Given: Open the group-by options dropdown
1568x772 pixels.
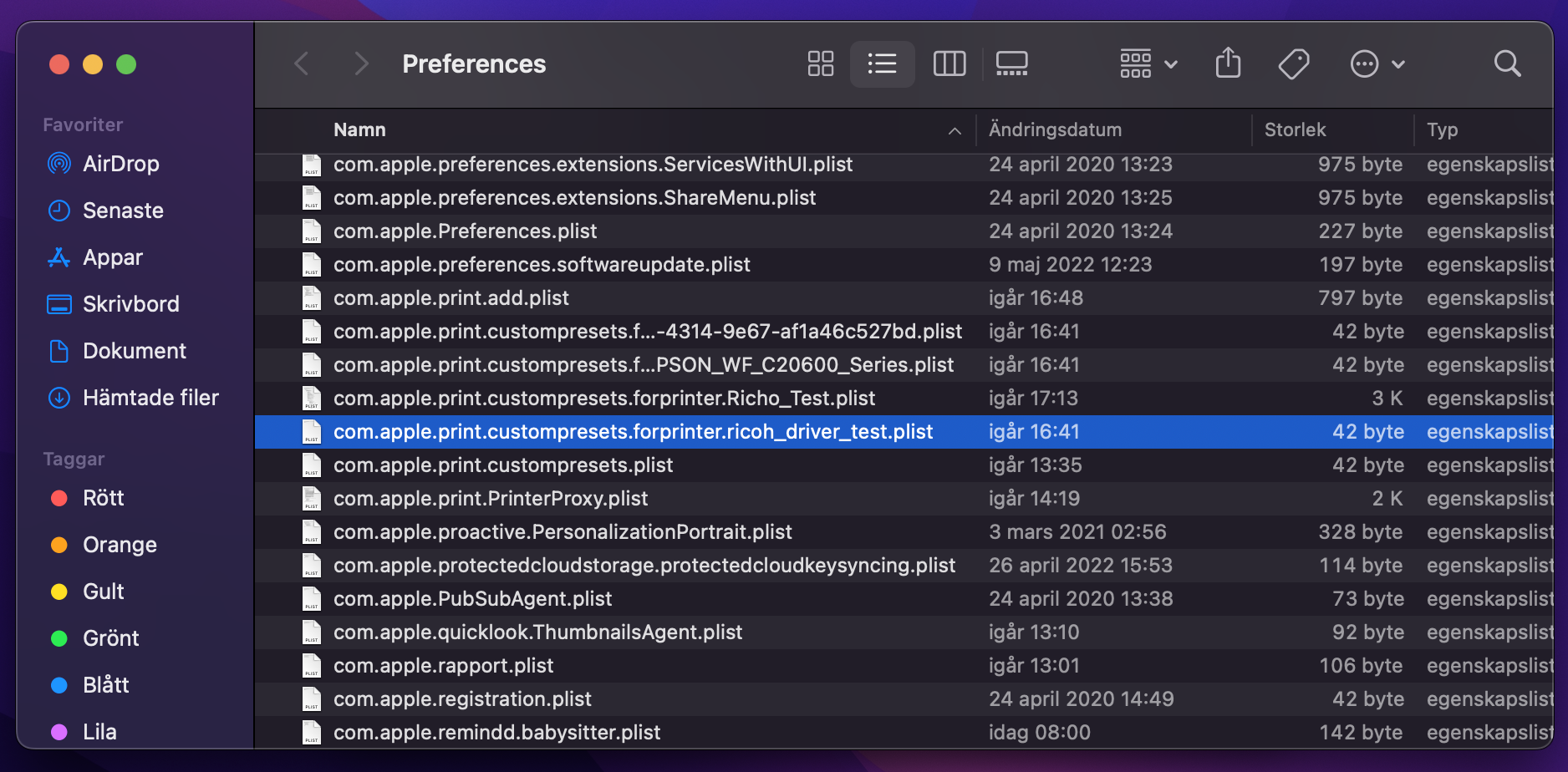Looking at the screenshot, I should click(1148, 63).
